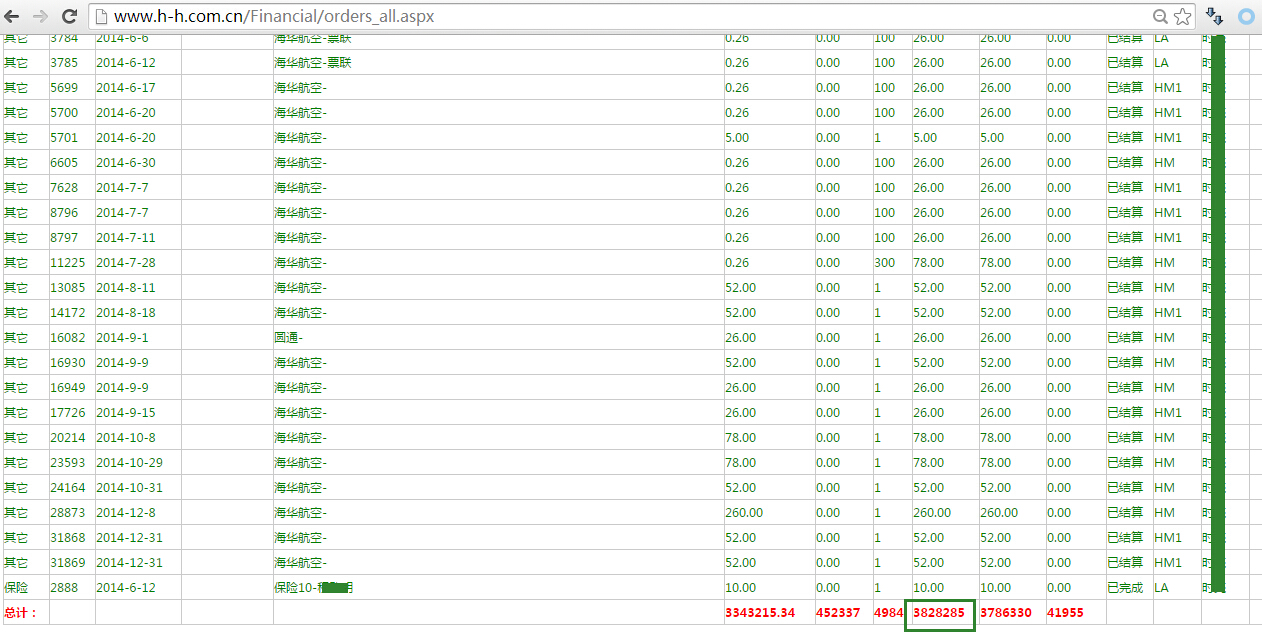Click the date 2014-6-17

[126, 87]
